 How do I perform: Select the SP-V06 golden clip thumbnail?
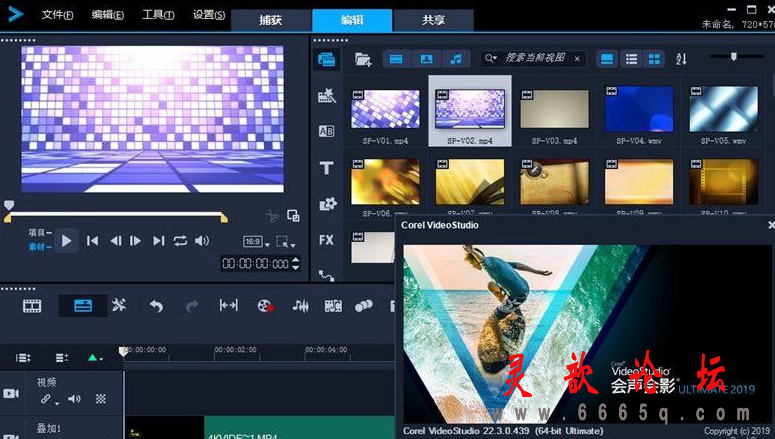(385, 182)
